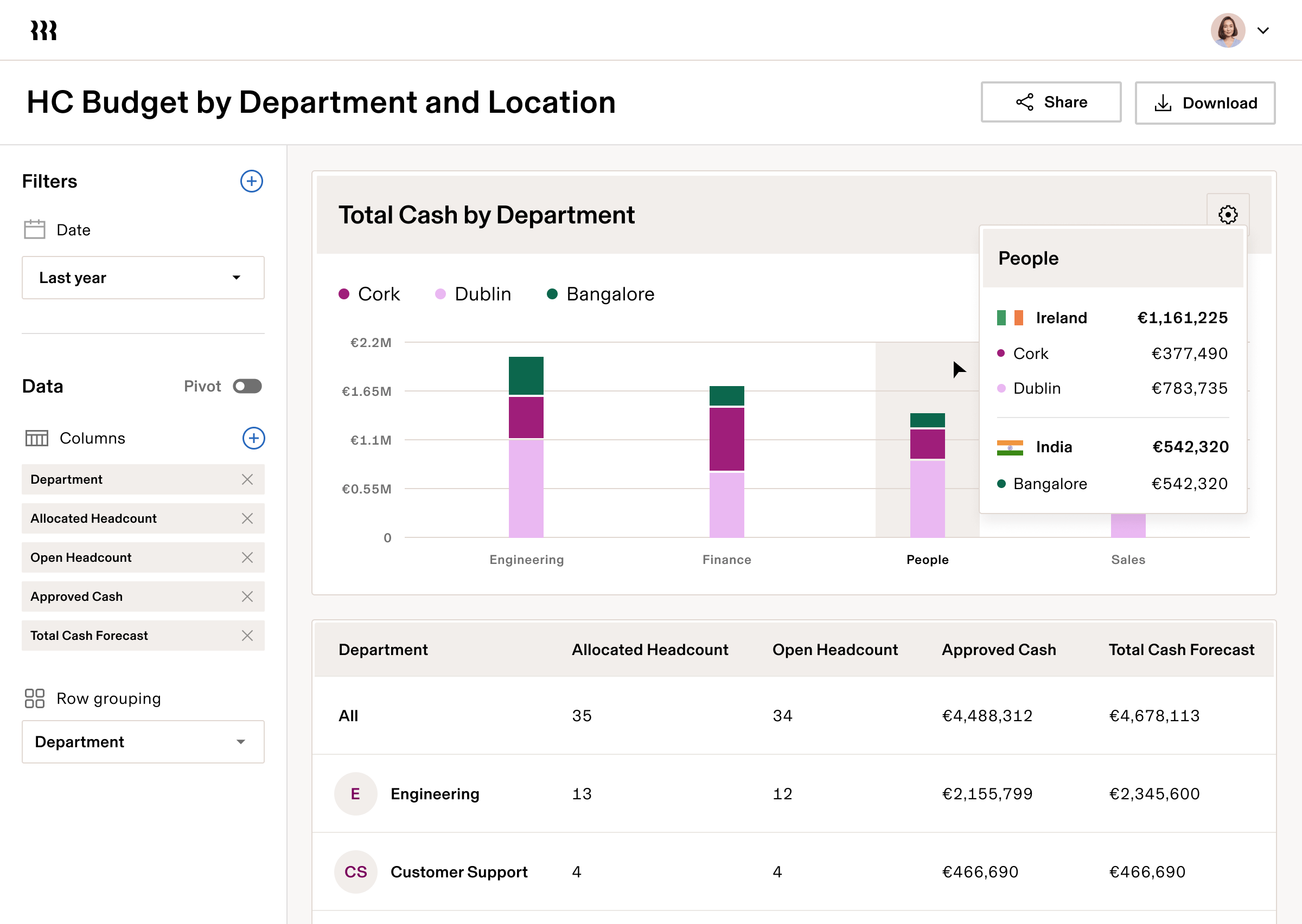Open the Last year date dropdown
The height and width of the screenshot is (924, 1302).
coord(142,278)
